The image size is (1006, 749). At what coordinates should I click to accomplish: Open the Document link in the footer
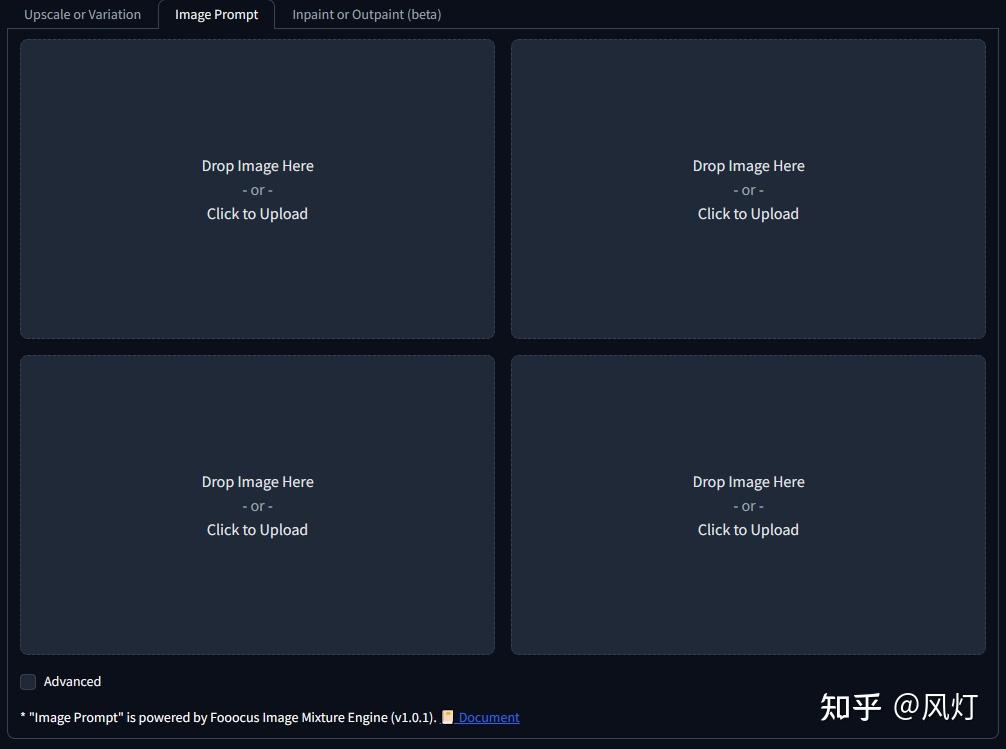[489, 716]
